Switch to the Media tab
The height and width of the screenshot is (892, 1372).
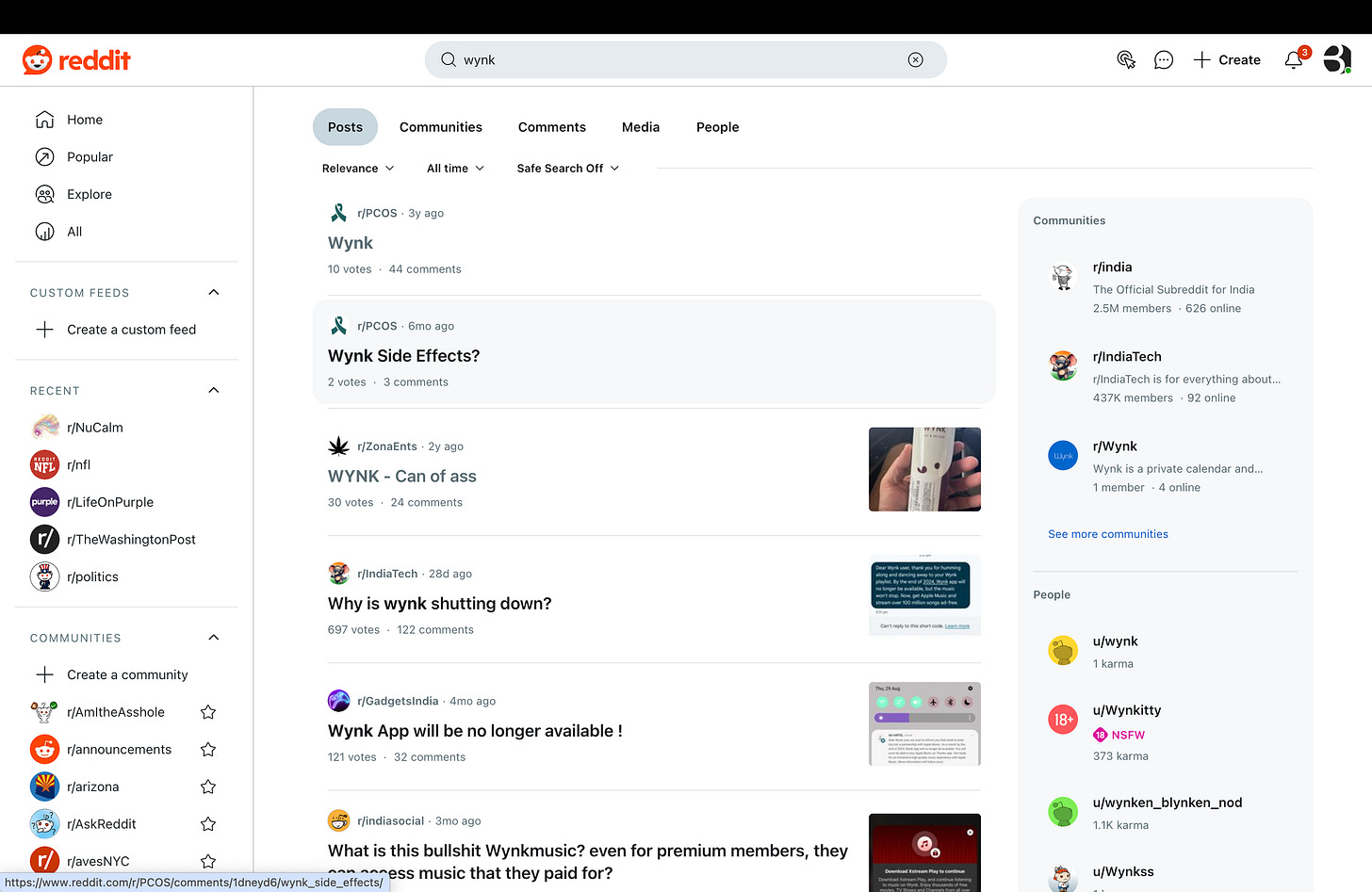click(x=641, y=127)
